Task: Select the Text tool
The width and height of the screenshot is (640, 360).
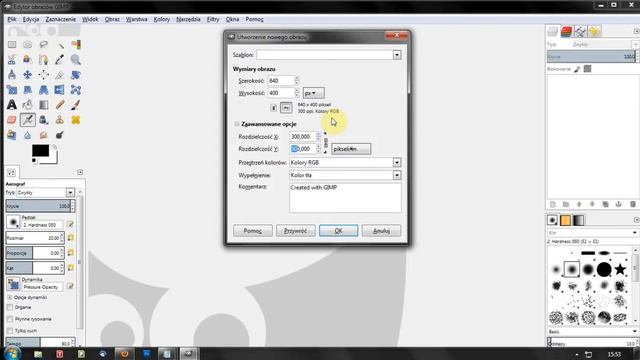Action: click(x=12, y=105)
